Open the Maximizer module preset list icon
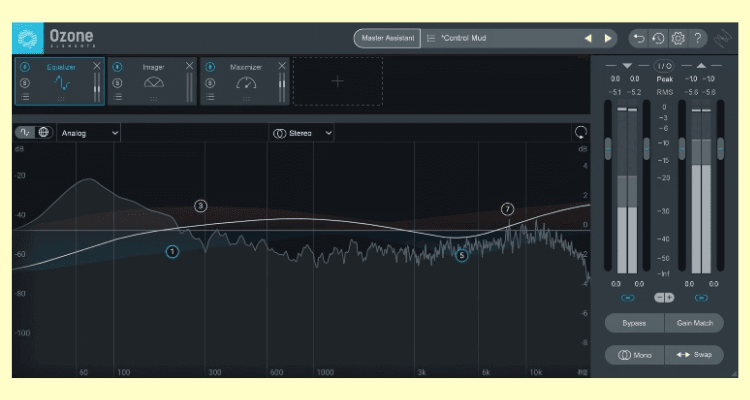 coord(210,97)
